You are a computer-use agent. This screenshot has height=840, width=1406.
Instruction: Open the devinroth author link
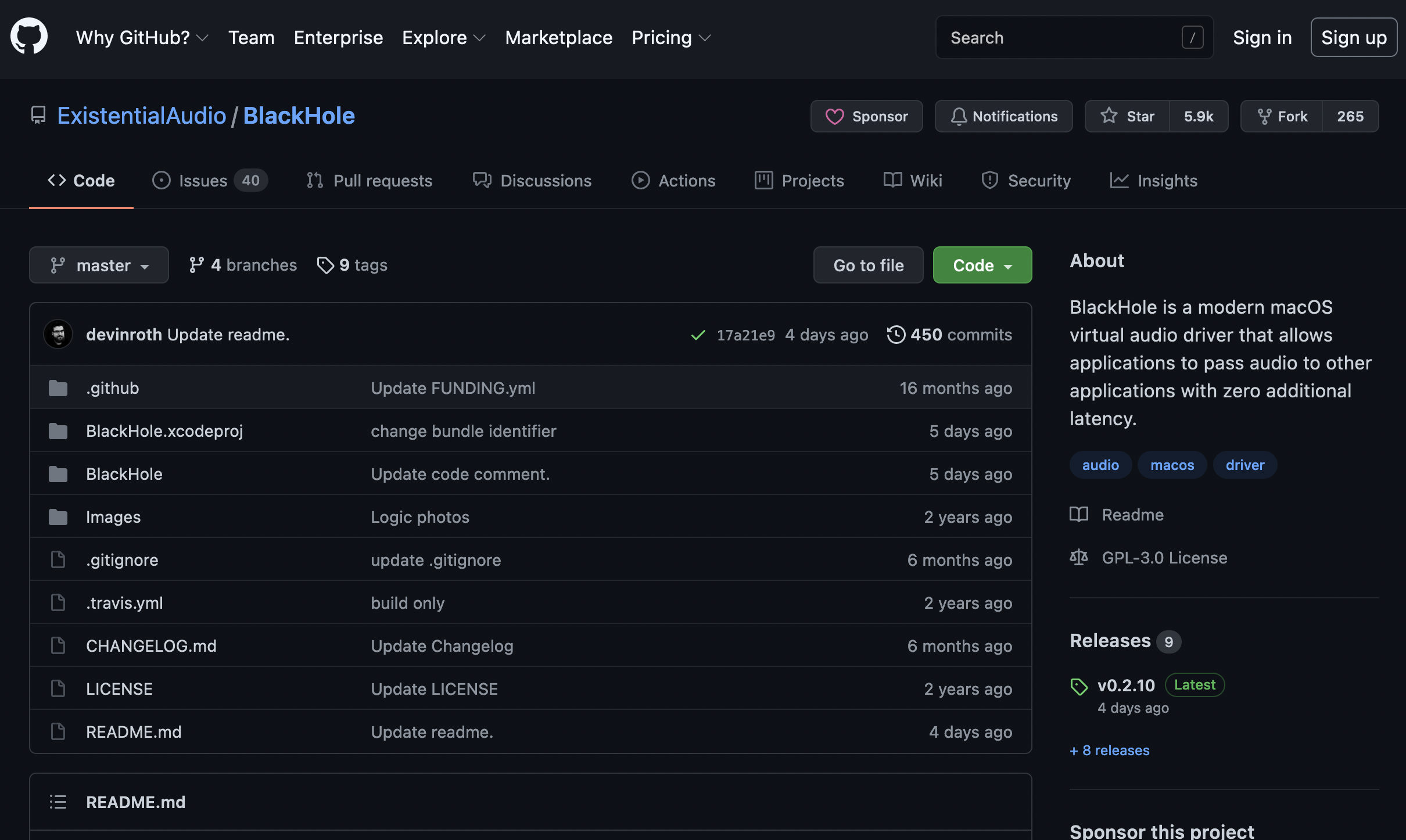(124, 335)
